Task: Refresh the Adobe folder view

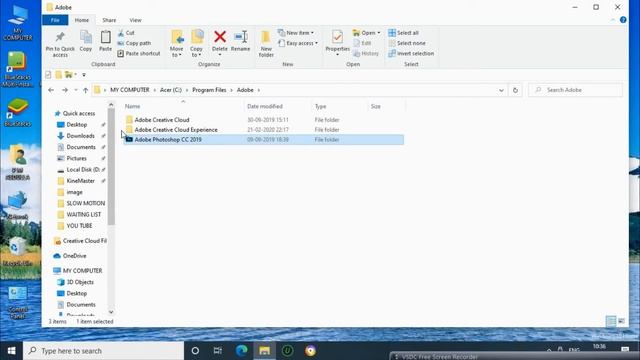Action: pyautogui.click(x=515, y=90)
